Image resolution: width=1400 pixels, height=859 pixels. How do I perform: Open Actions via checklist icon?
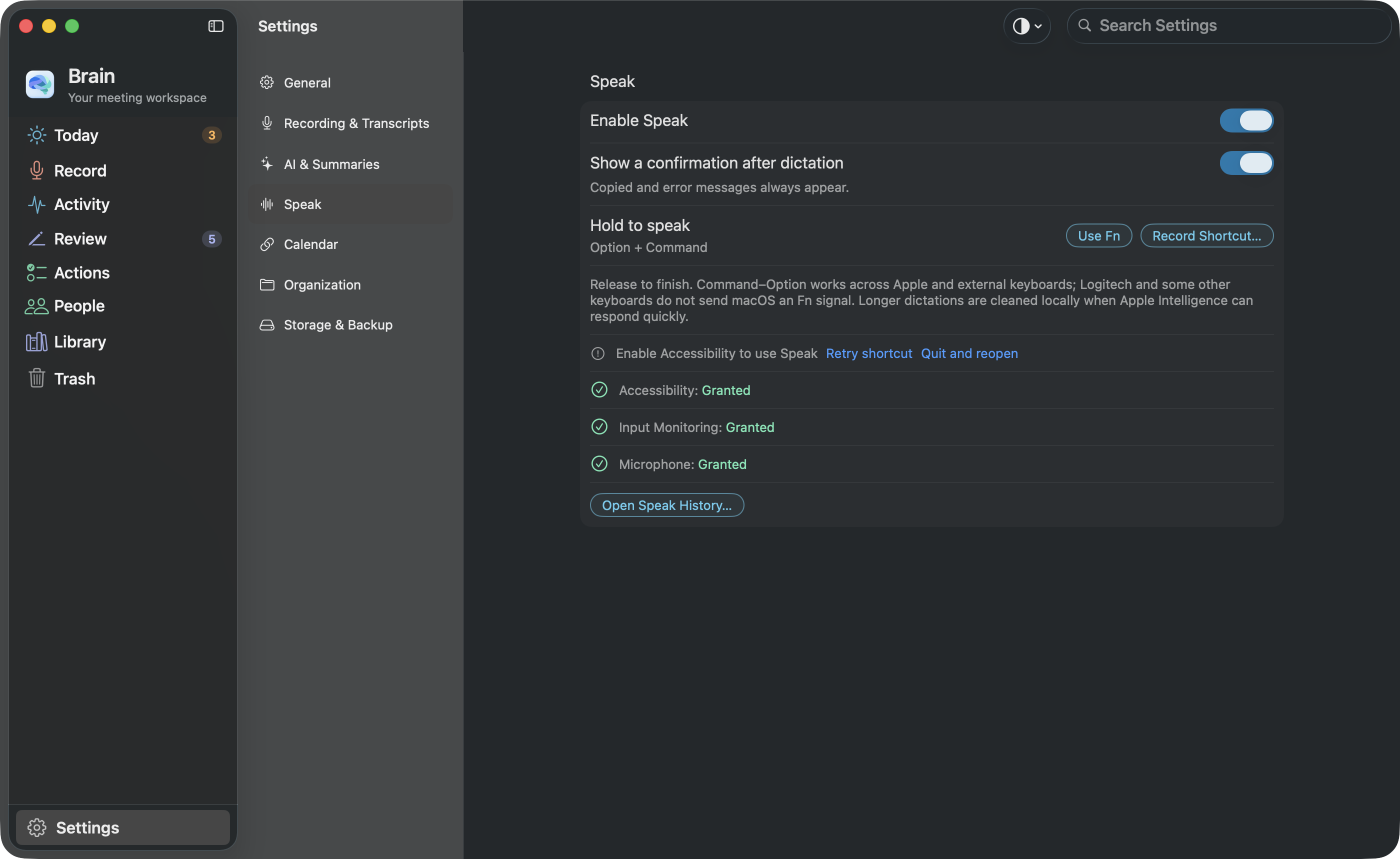pyautogui.click(x=37, y=272)
